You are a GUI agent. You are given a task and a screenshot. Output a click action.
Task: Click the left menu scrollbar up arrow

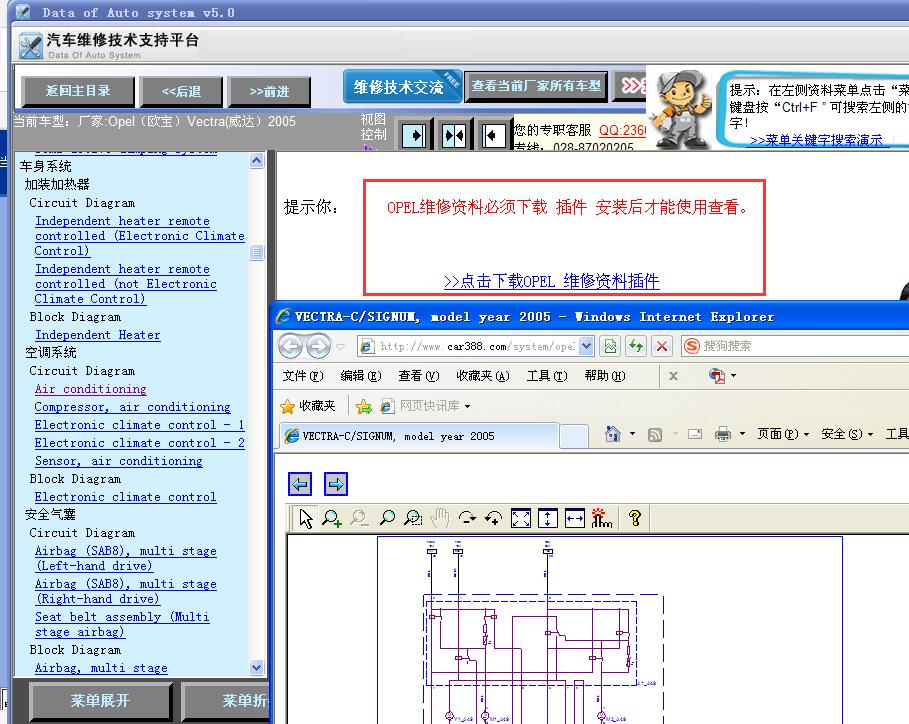pyautogui.click(x=257, y=161)
